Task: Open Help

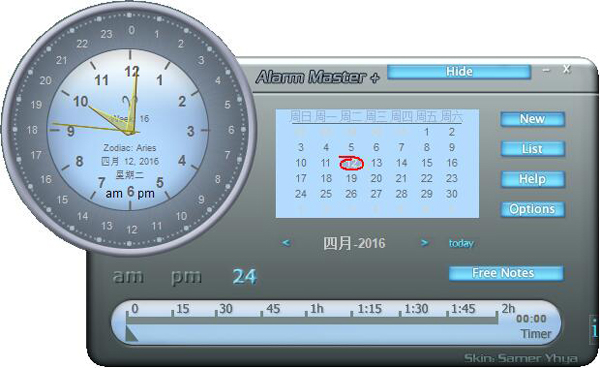Action: point(532,179)
